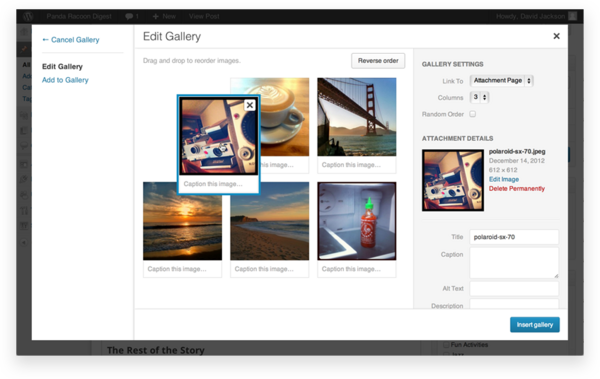Screen dimensions: 600x379
Task: Click the Insert gallery button
Action: (x=535, y=325)
